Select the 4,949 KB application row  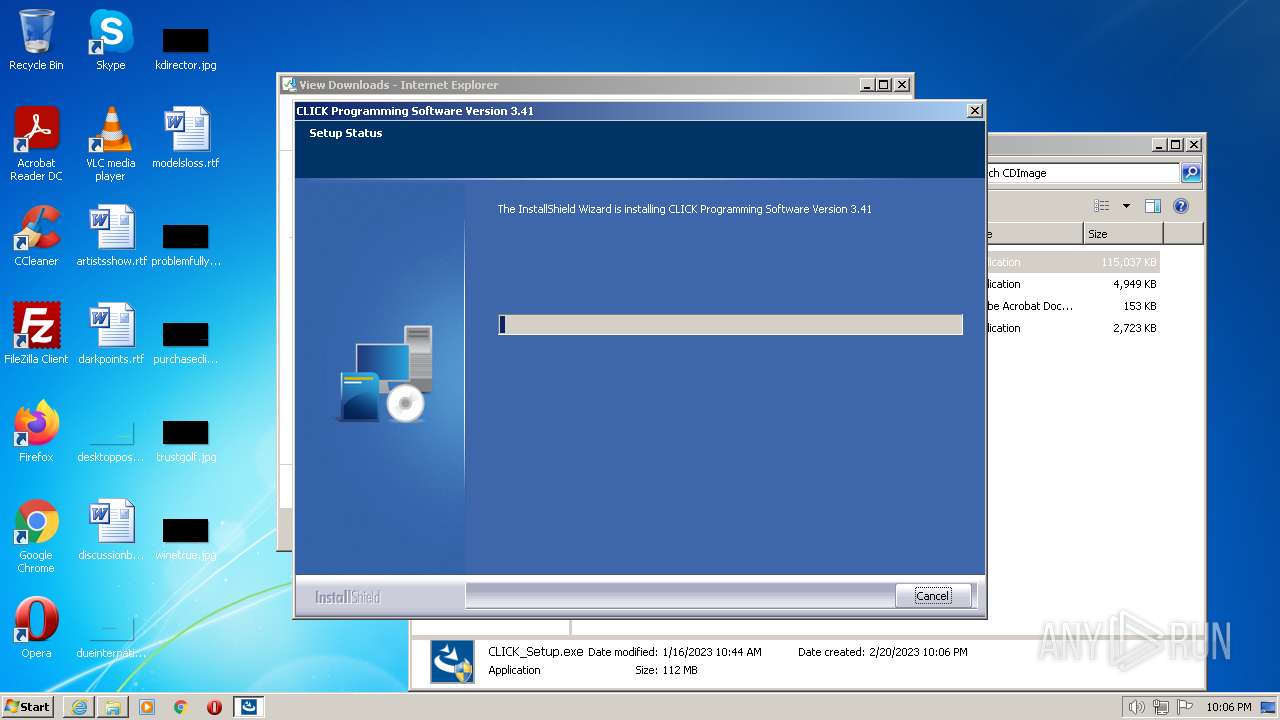click(x=1073, y=284)
